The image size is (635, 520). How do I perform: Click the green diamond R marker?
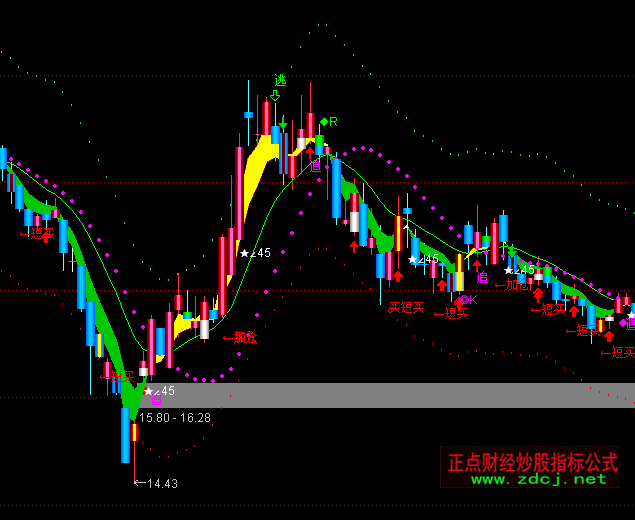point(329,121)
